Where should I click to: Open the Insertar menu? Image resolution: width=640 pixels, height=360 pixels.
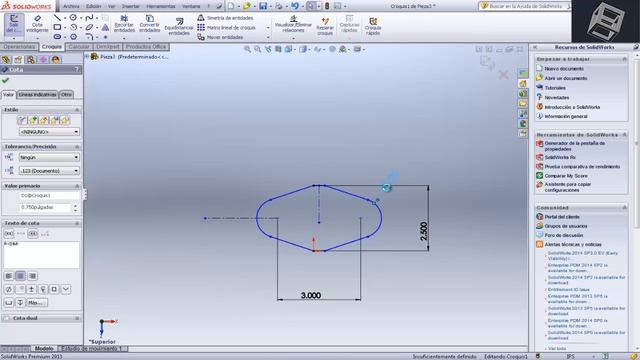point(131,6)
